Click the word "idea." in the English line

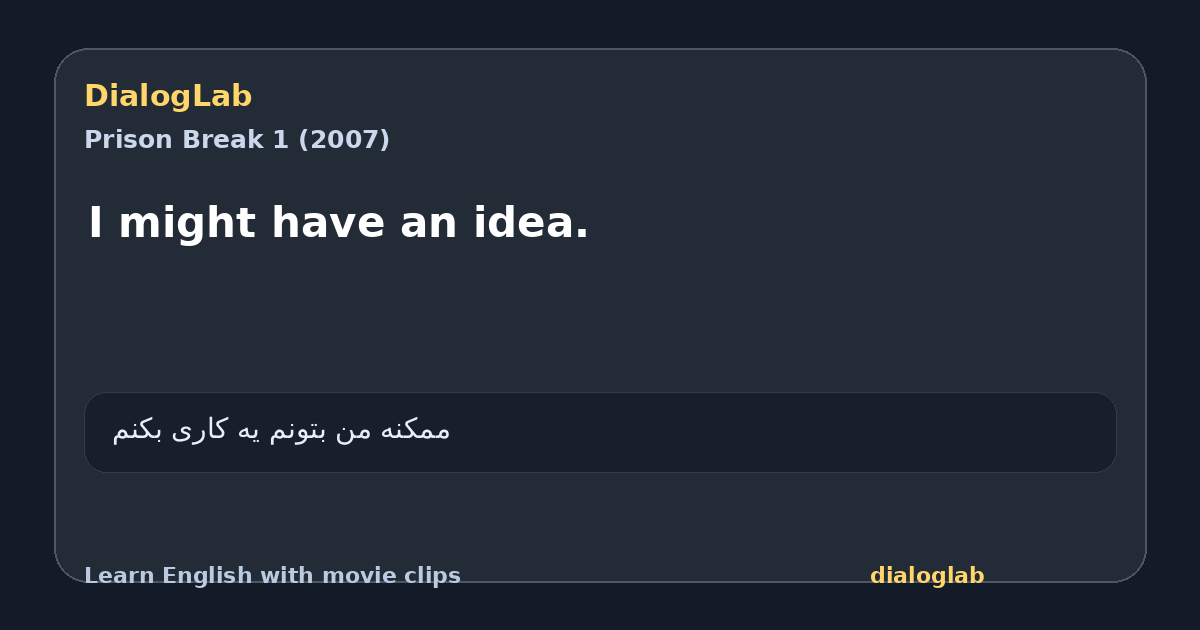pyautogui.click(x=531, y=223)
